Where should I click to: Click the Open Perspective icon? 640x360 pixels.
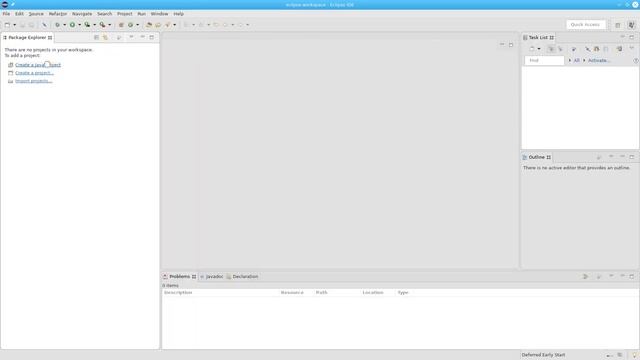click(x=618, y=25)
